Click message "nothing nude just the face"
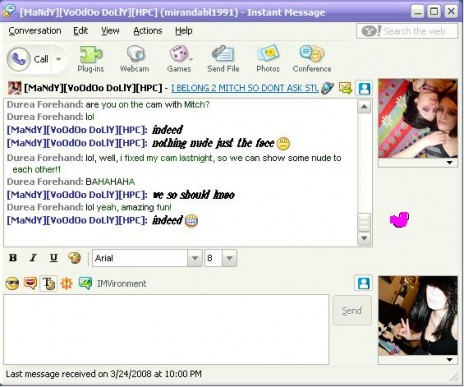This screenshot has width=464, height=387. pyautogui.click(x=213, y=143)
